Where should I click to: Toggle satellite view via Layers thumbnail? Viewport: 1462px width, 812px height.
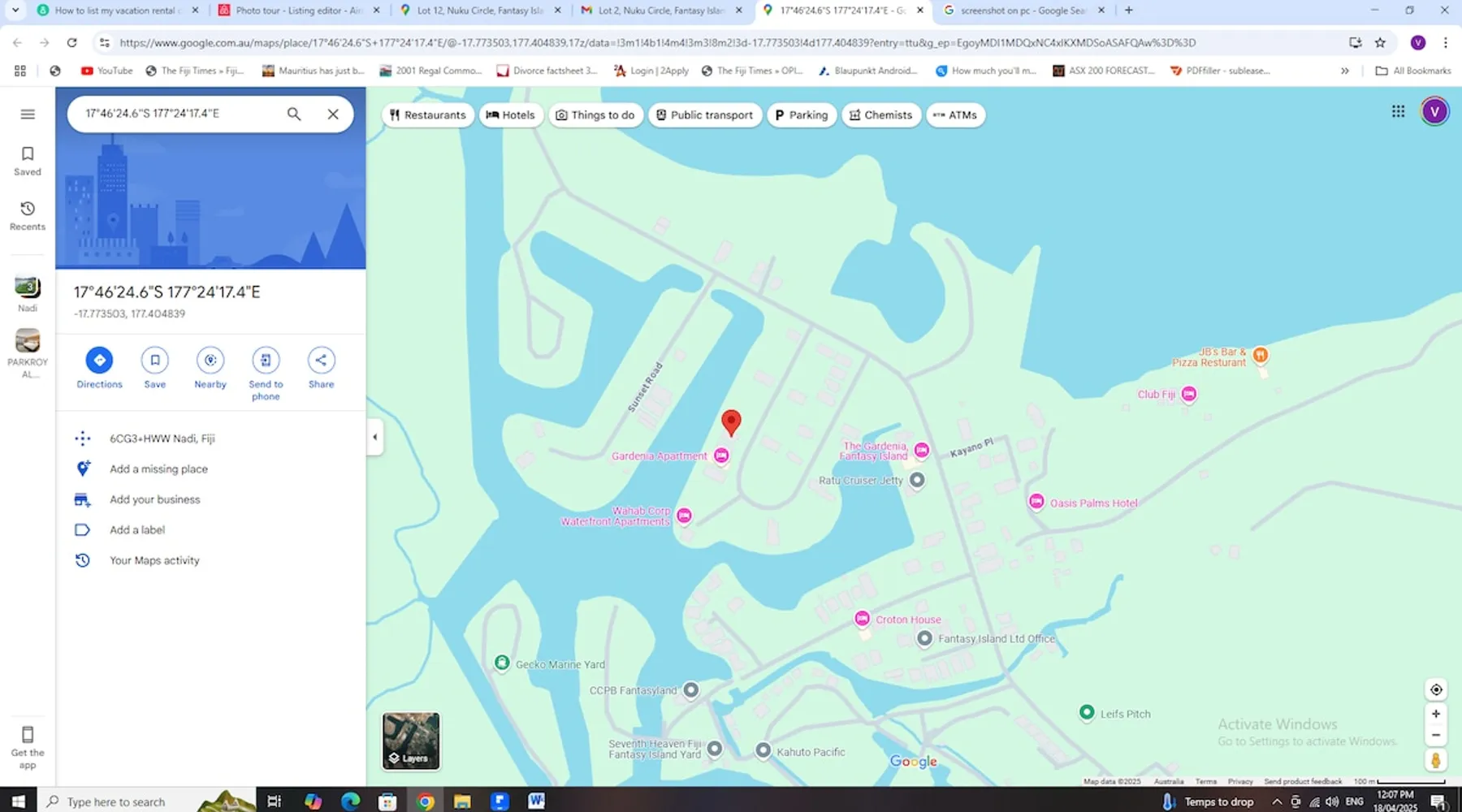(x=411, y=741)
